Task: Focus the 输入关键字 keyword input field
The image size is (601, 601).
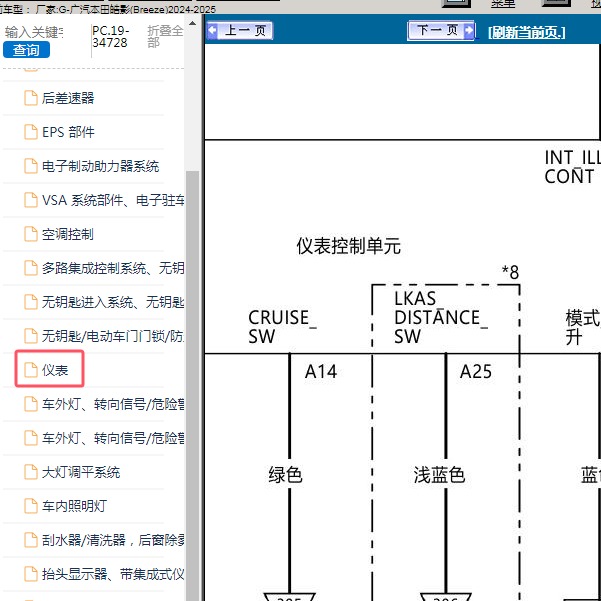Action: tap(34, 32)
